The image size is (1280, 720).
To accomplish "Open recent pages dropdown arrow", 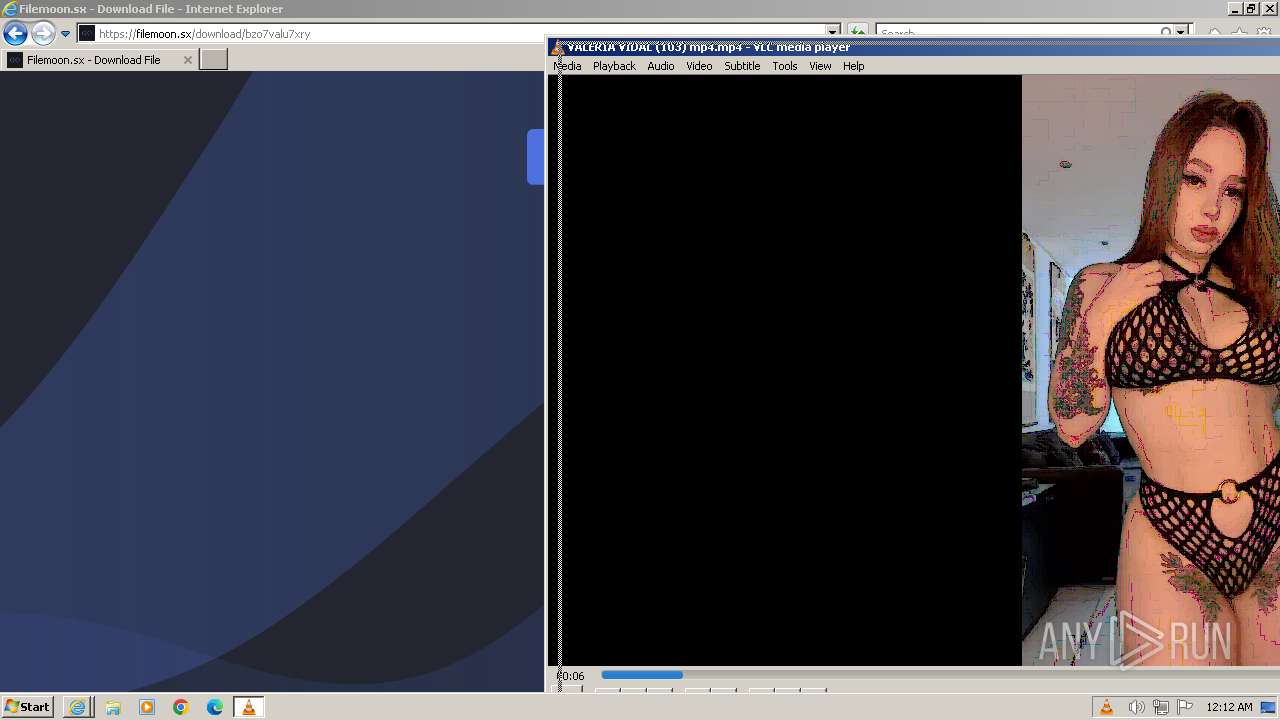I will click(65, 34).
